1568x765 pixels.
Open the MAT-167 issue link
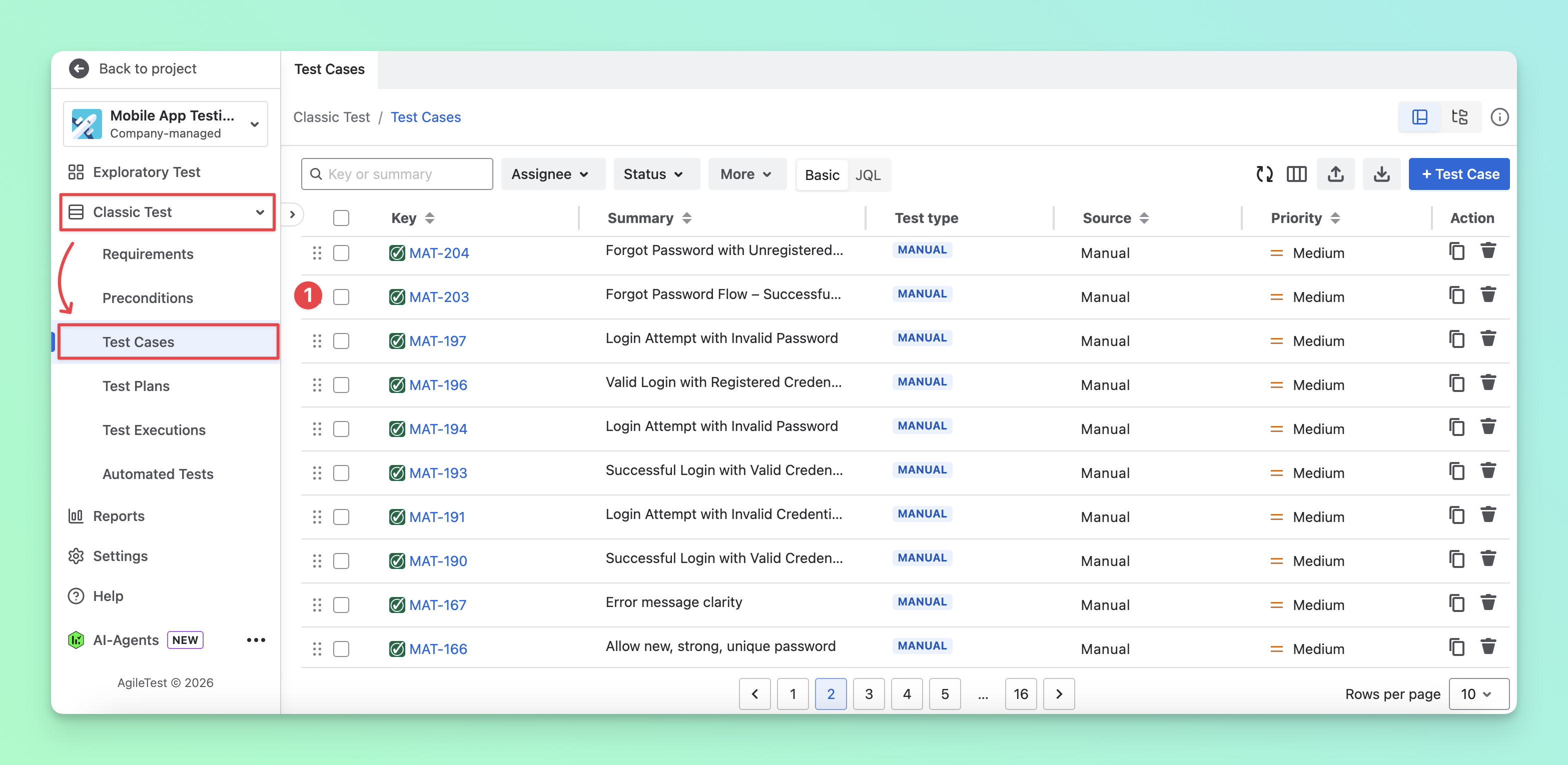tap(438, 604)
